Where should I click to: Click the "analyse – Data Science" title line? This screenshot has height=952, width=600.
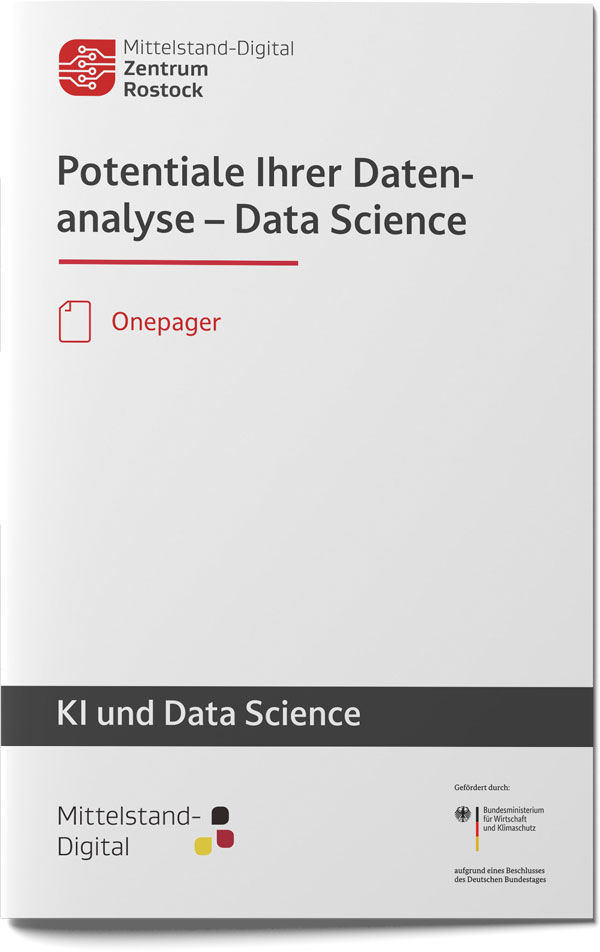click(x=261, y=220)
